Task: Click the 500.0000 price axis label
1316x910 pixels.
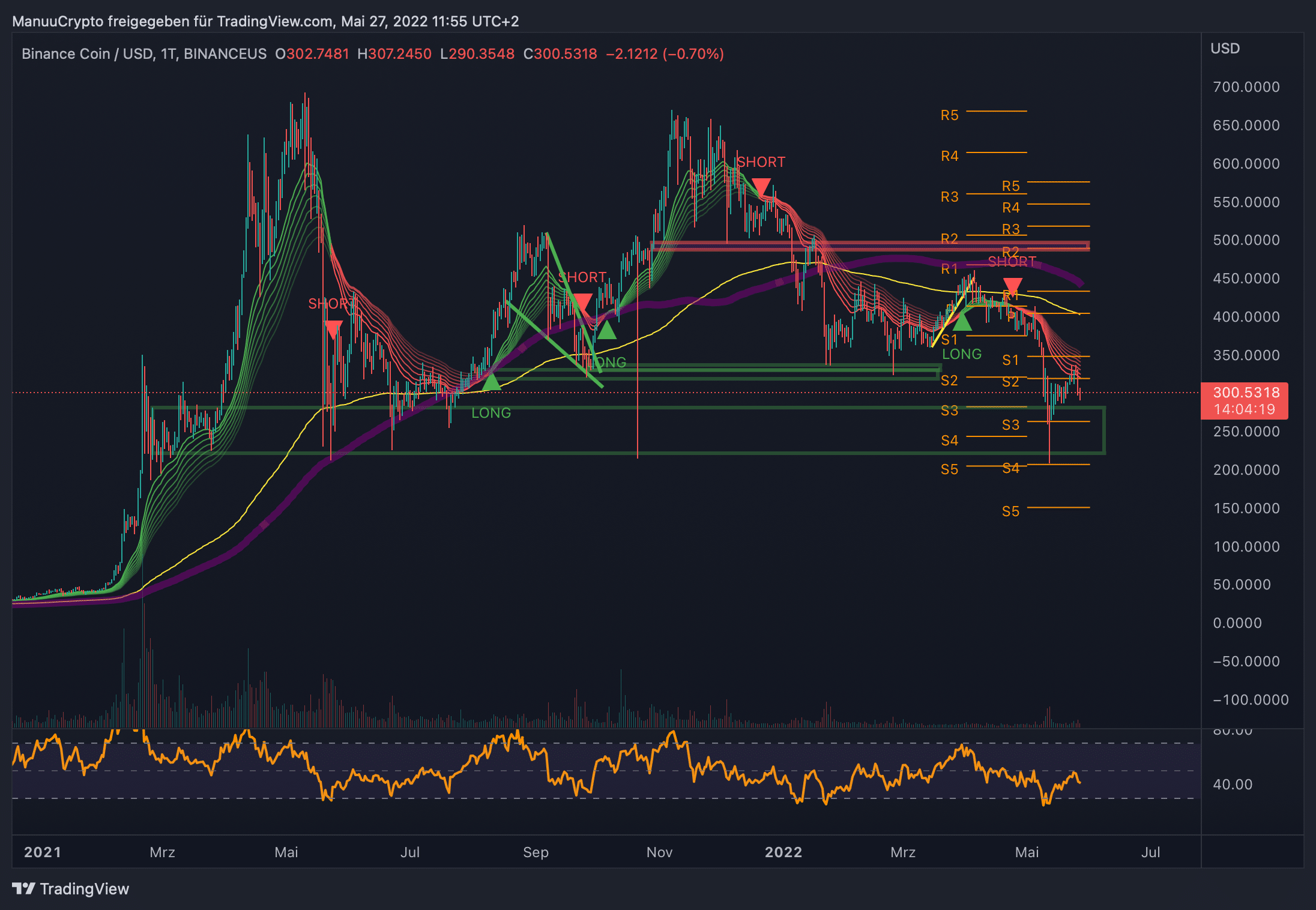Action: point(1246,240)
